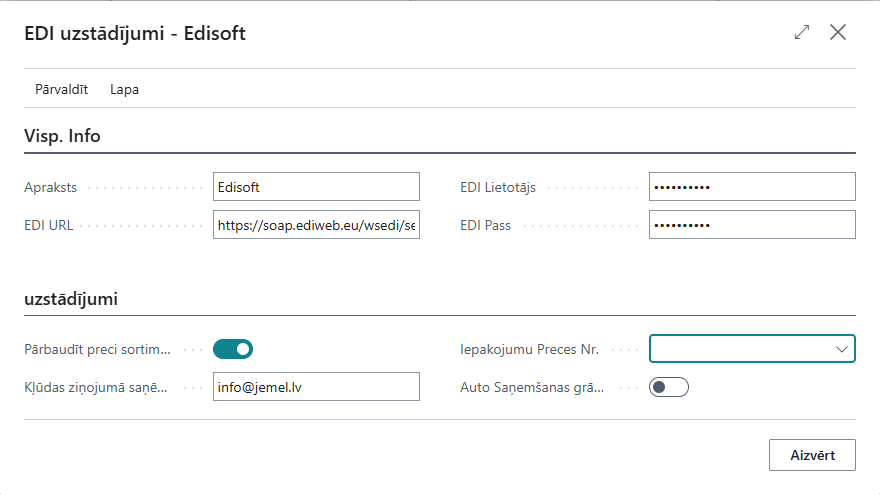Viewport: 880px width, 495px height.
Task: Expand dialog to full screen icon
Action: [802, 33]
